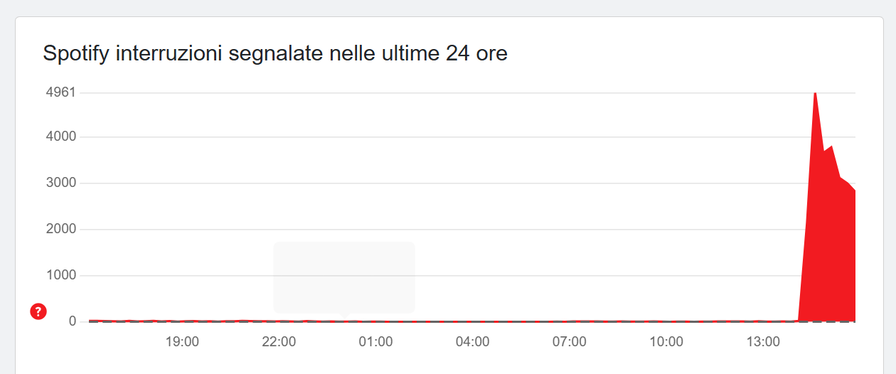The height and width of the screenshot is (374, 896).
Task: Select the 4000 y-axis label
Action: tap(61, 137)
